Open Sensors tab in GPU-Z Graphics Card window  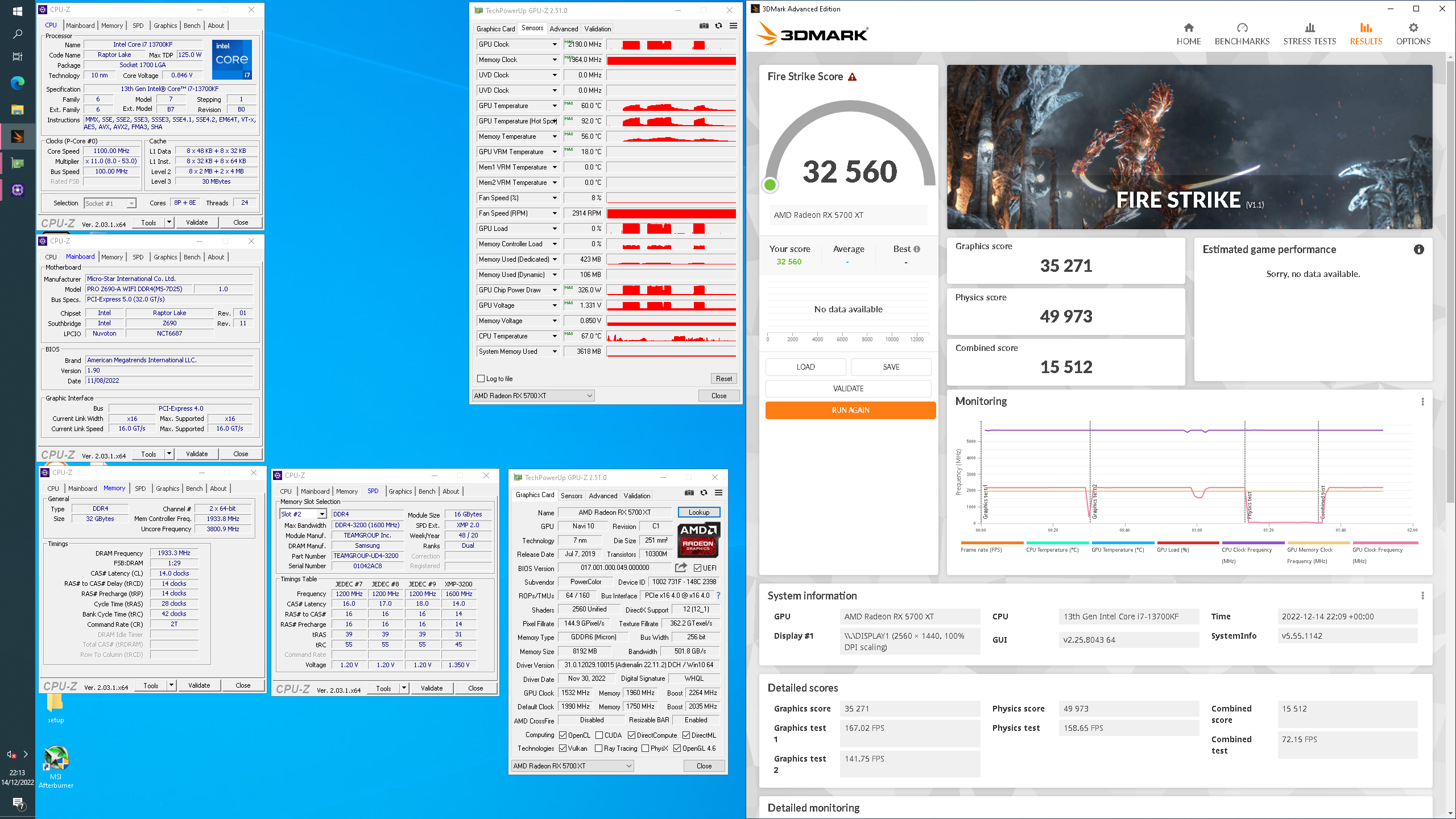(572, 496)
